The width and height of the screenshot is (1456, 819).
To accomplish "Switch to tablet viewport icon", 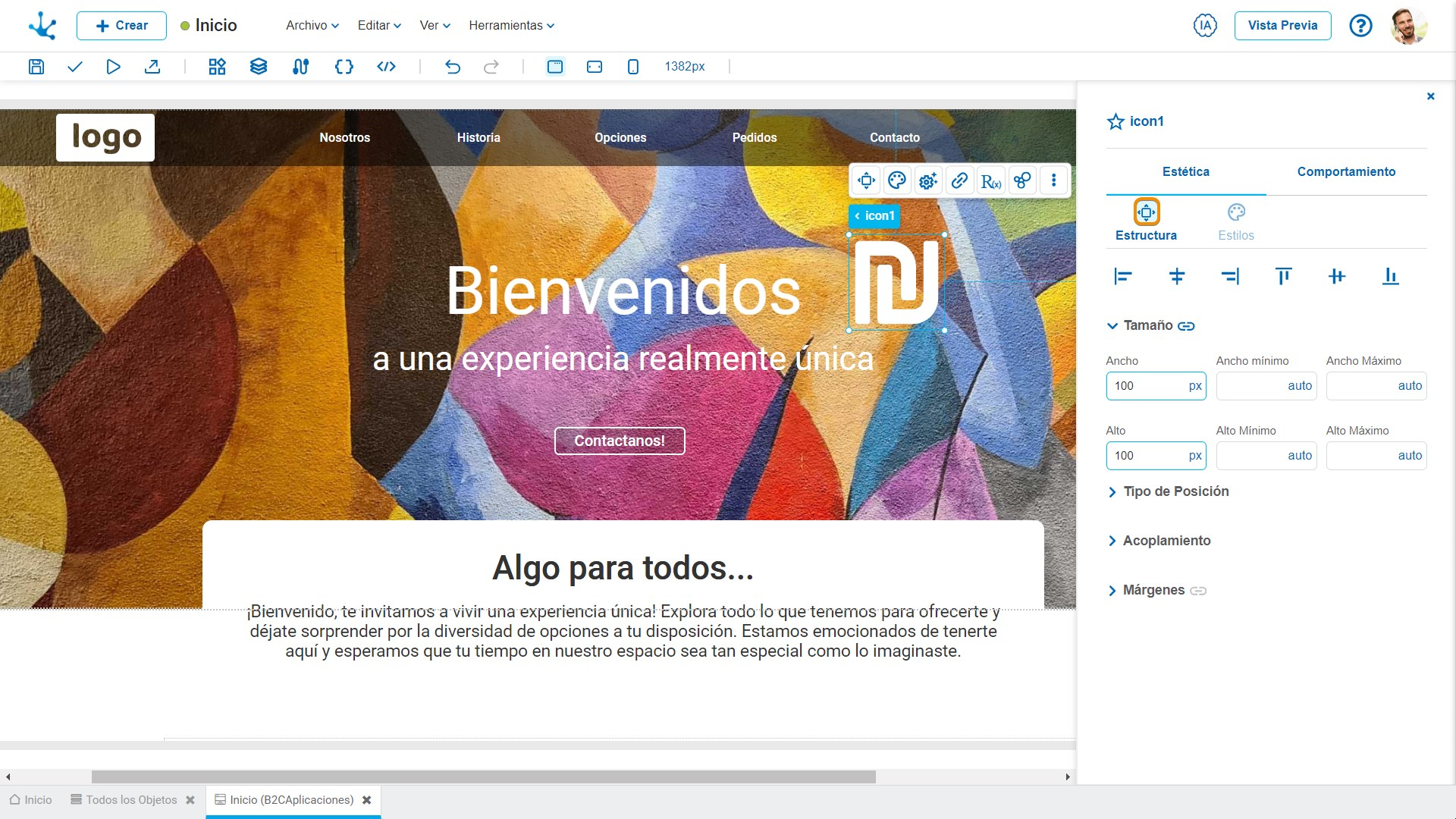I will pos(595,67).
